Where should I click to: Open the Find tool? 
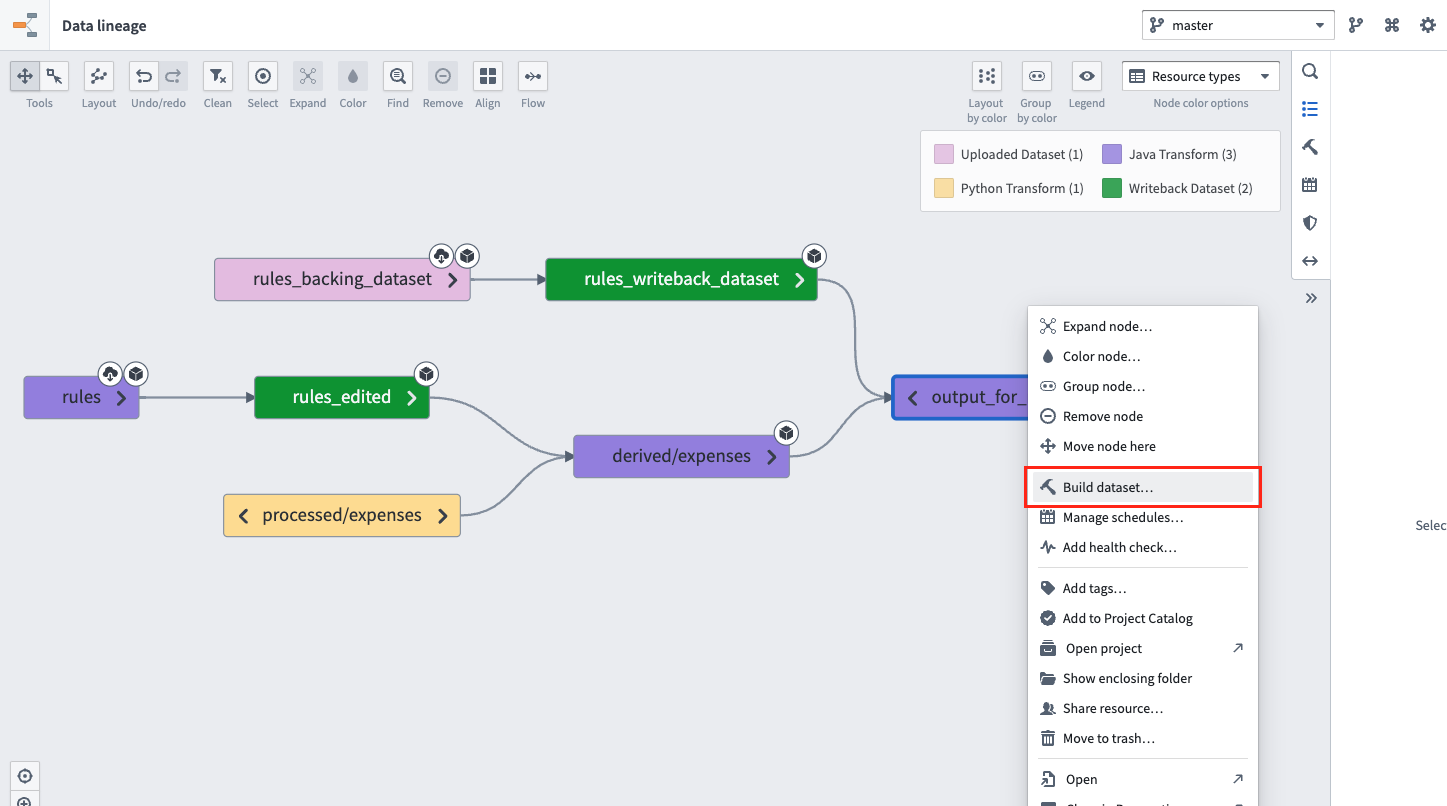[398, 76]
